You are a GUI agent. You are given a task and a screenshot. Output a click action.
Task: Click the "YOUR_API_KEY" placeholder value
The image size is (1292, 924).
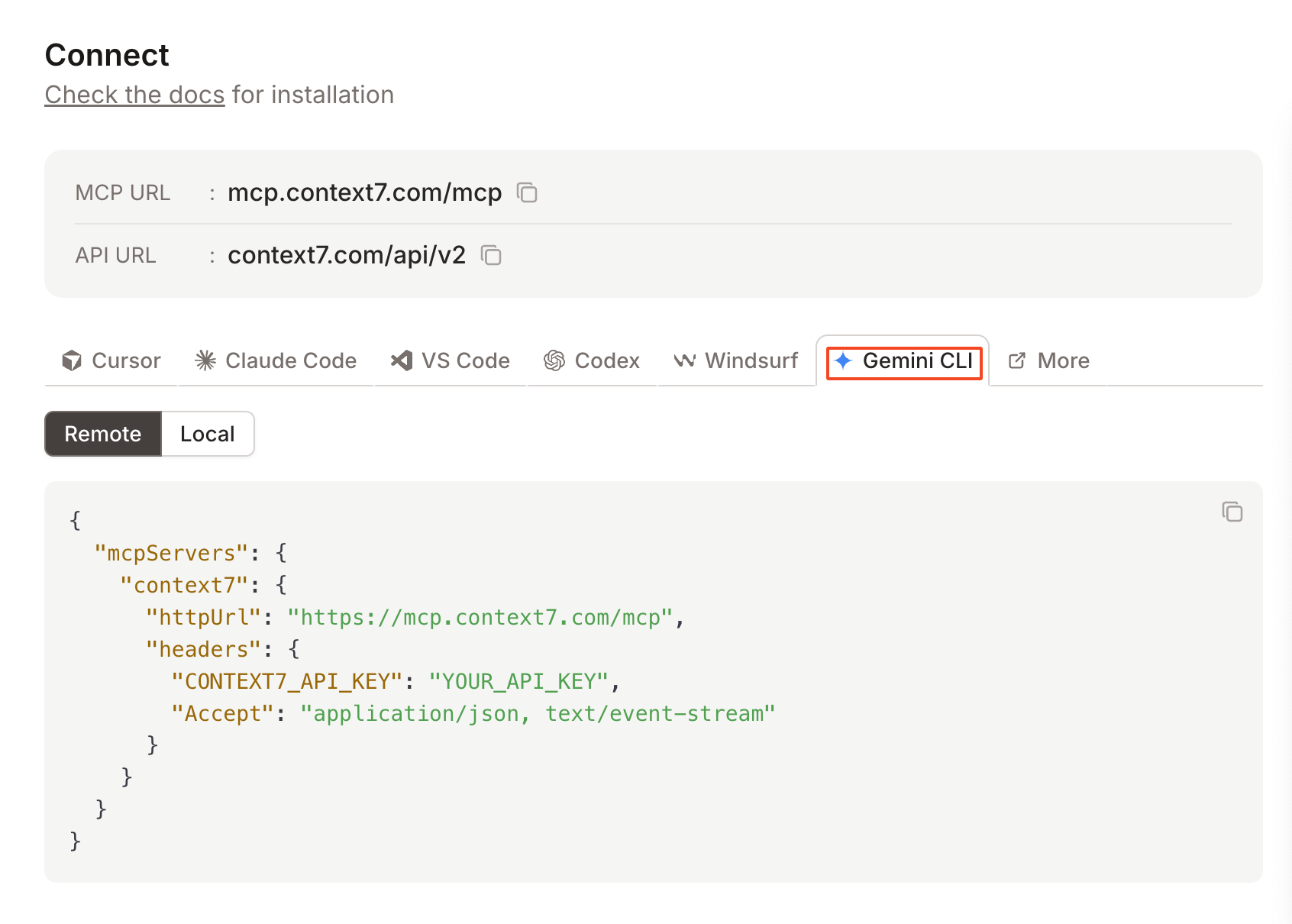(519, 681)
